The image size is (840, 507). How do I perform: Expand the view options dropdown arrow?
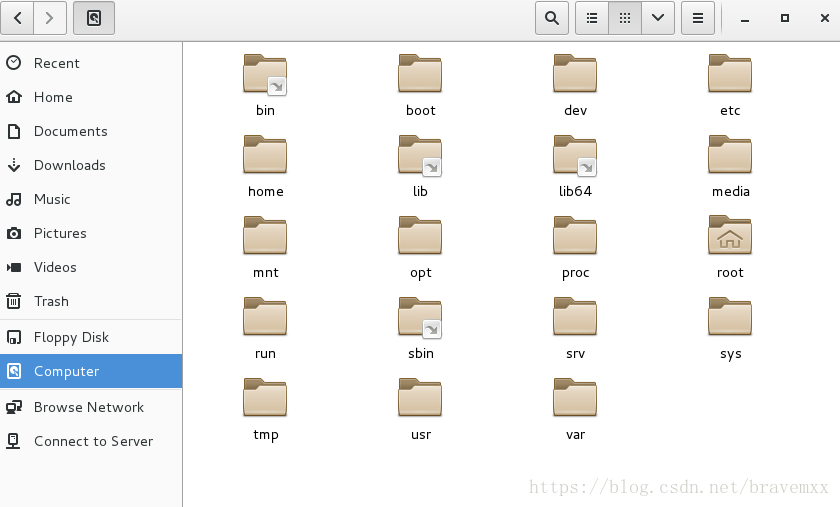click(x=658, y=18)
